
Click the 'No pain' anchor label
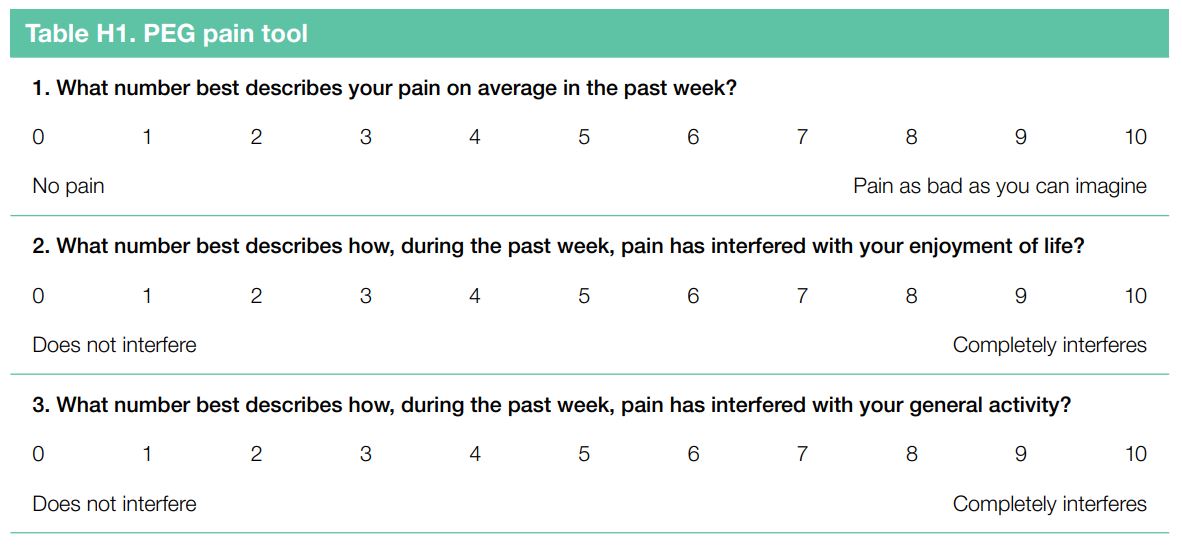coord(68,186)
